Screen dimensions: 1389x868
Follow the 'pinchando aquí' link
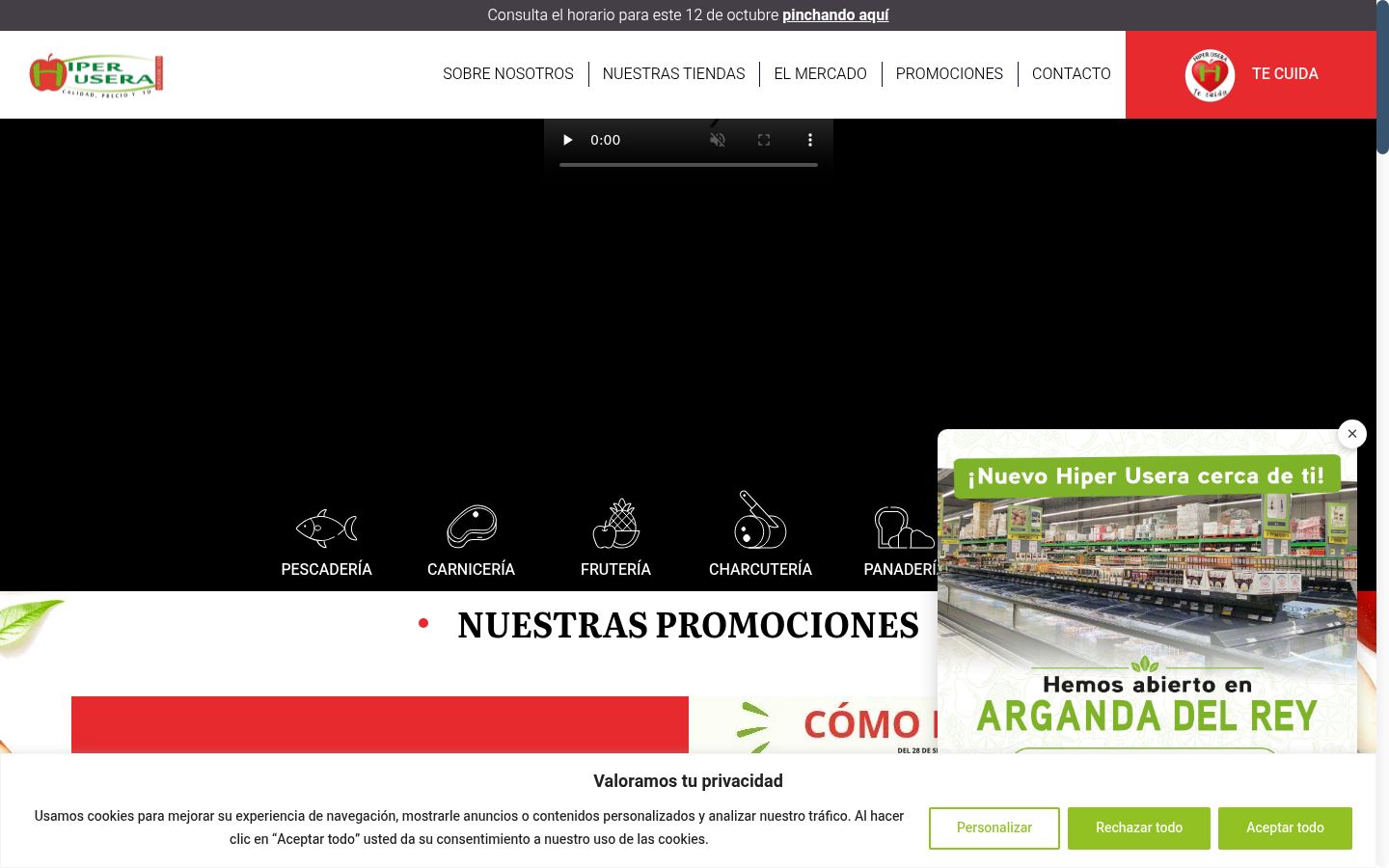835,15
